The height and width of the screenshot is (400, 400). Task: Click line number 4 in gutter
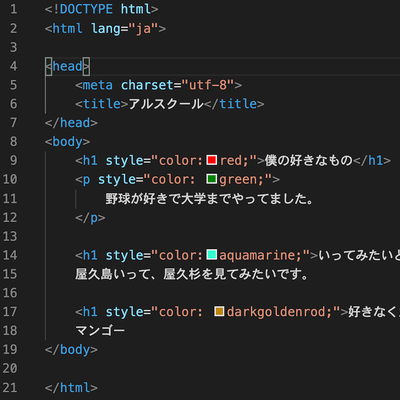coord(13,66)
